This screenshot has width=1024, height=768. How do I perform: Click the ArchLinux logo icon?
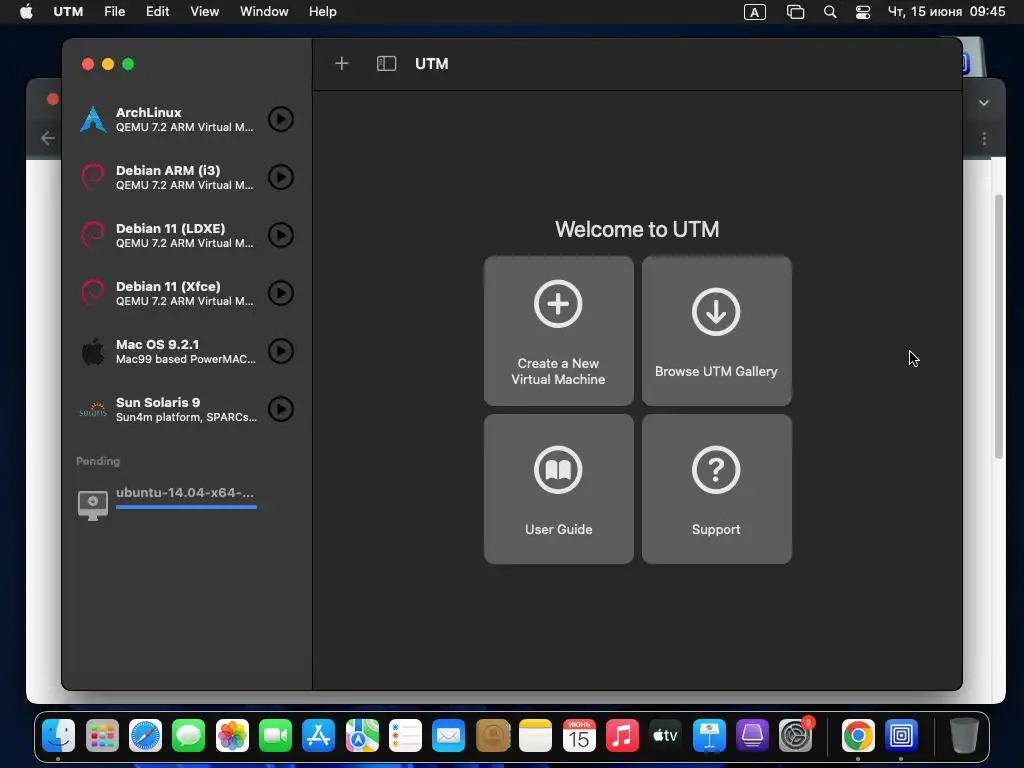[x=93, y=119]
